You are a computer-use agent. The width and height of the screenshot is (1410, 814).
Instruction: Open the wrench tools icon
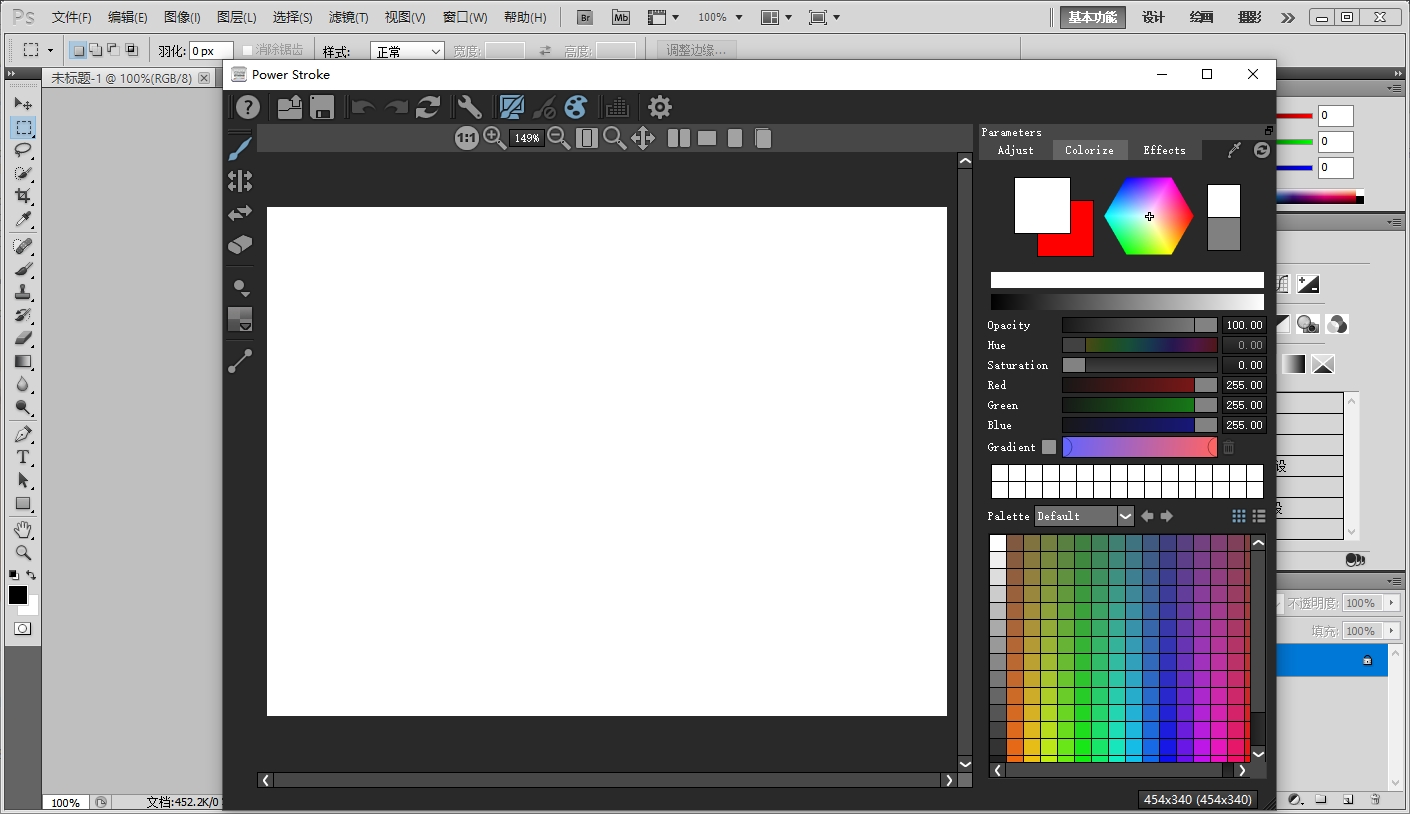469,107
